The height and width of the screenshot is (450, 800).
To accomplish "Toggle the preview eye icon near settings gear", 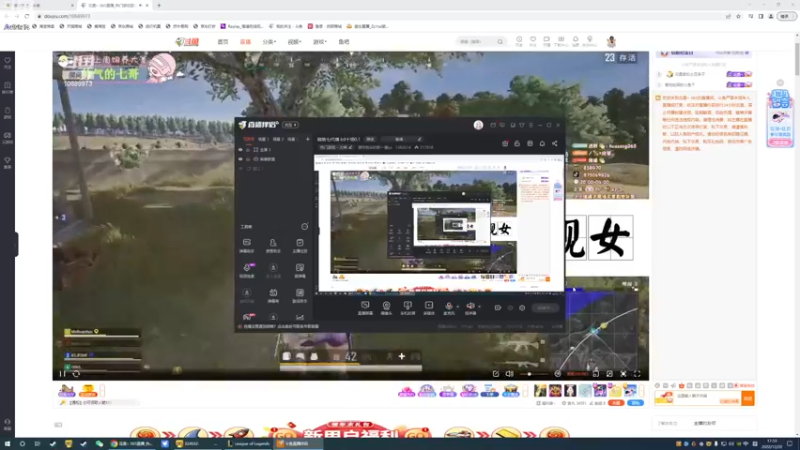I will point(510,308).
